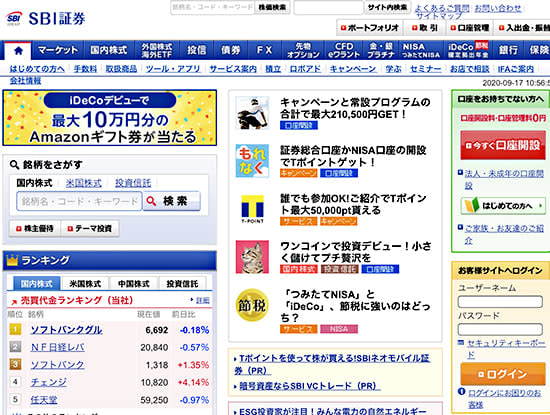This screenshot has width=550, height=415.
Task: Click the T-POINT logo thumbnail
Action: (252, 209)
